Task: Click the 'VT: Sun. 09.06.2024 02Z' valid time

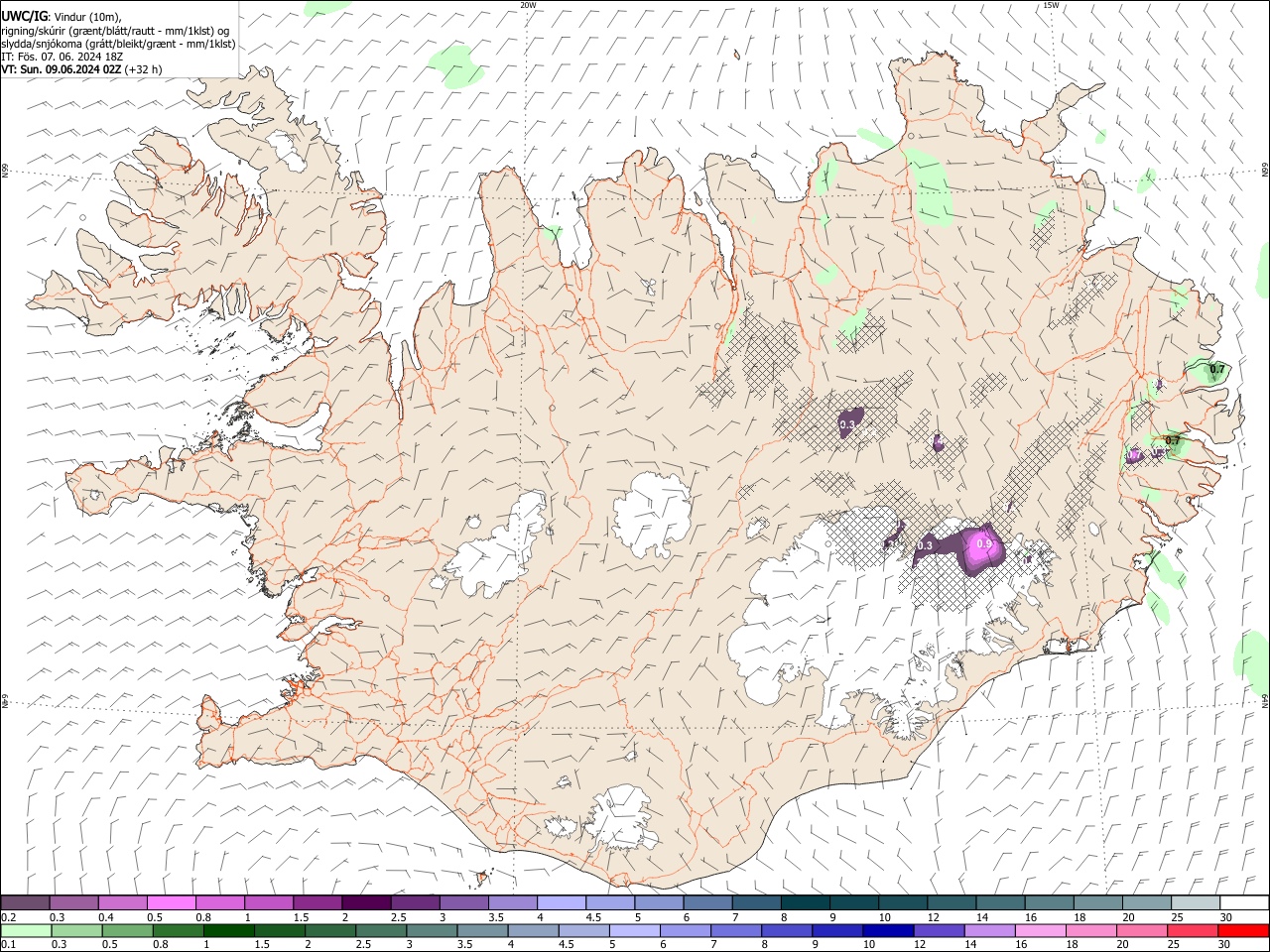Action: (x=62, y=69)
